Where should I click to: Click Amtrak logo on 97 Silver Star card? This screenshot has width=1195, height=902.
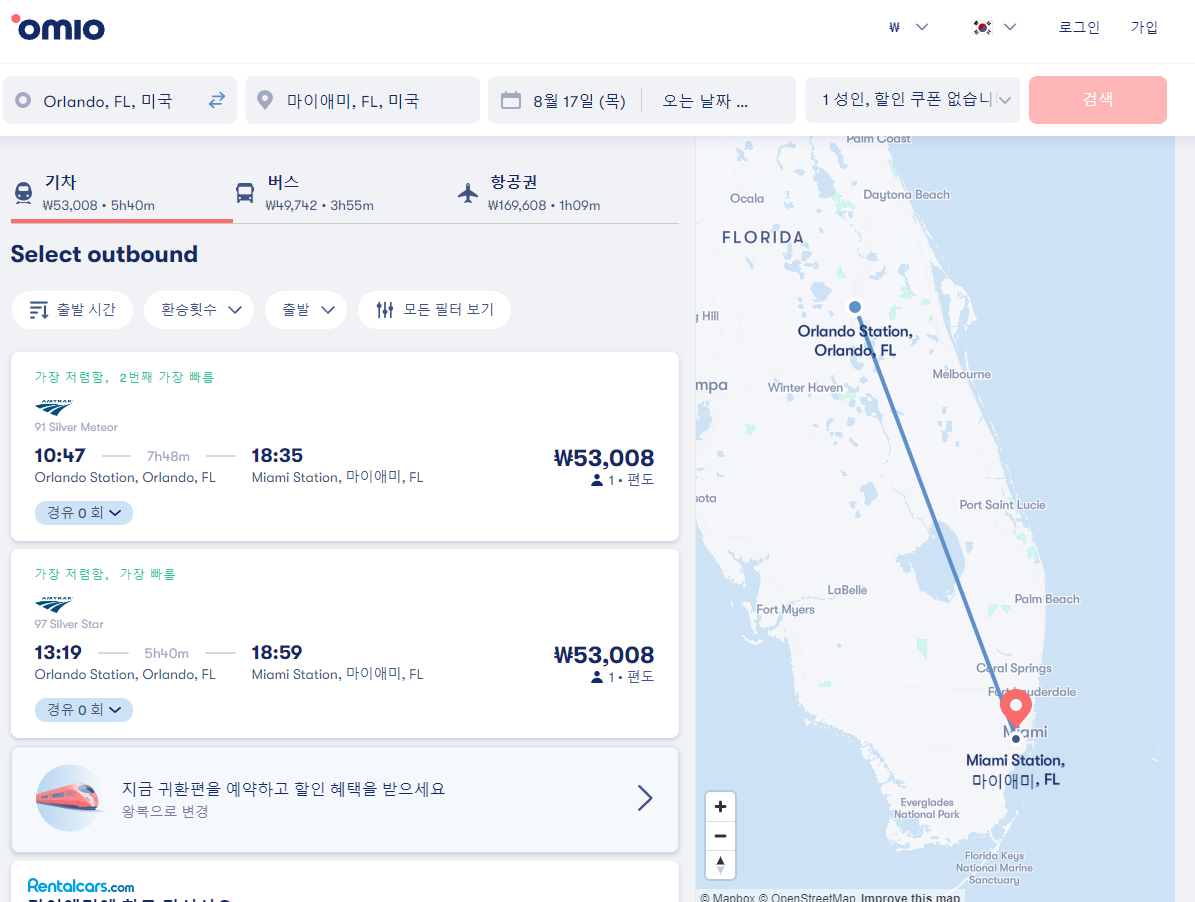[53, 605]
